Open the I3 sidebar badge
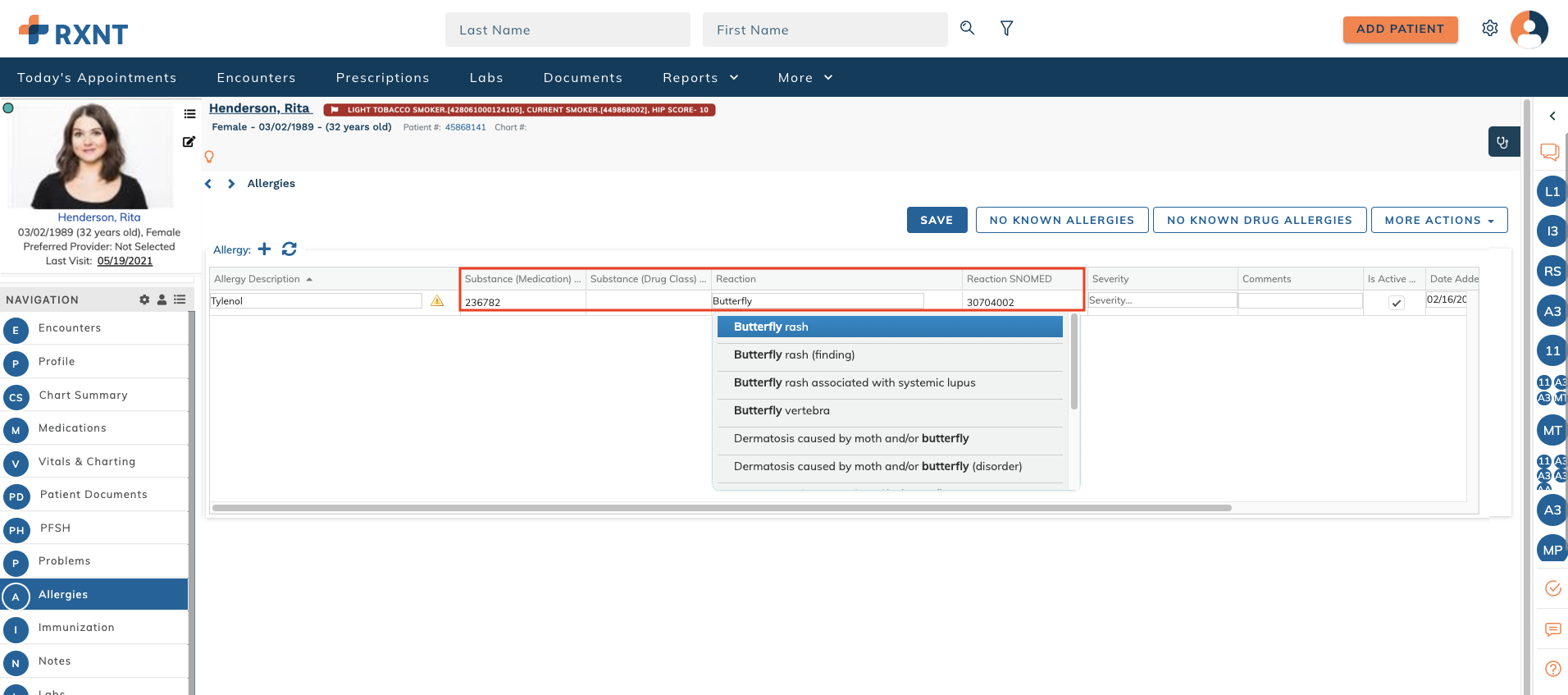This screenshot has height=695, width=1568. (x=1552, y=231)
